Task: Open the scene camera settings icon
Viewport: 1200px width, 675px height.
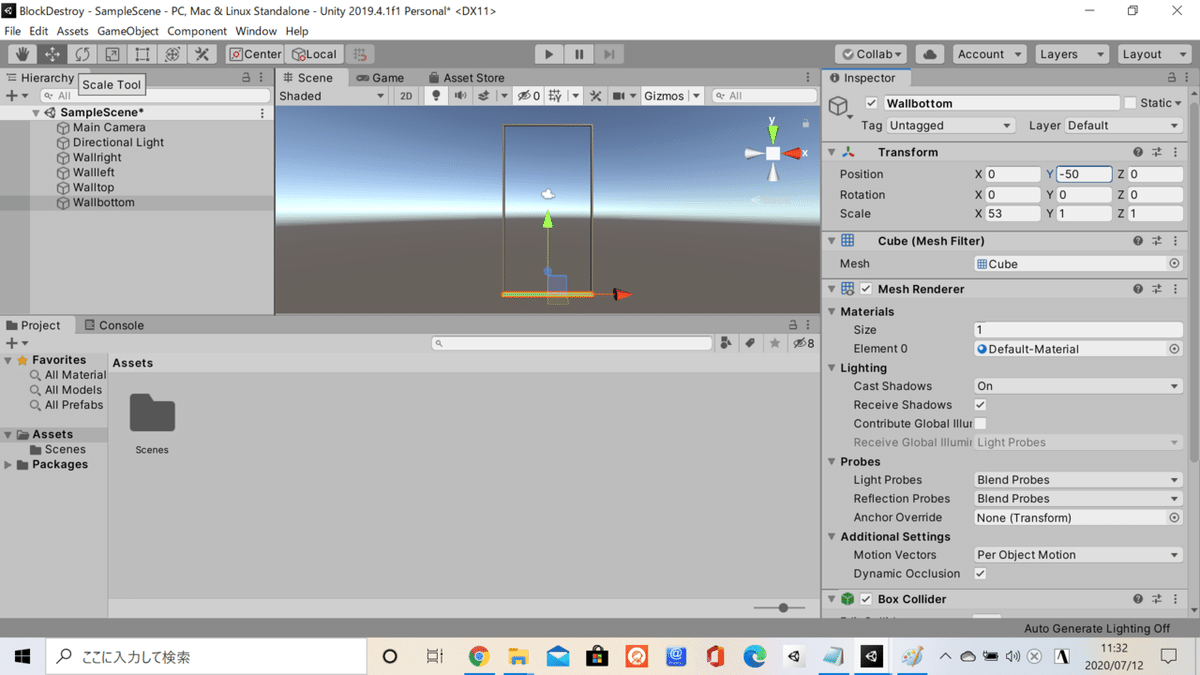Action: point(618,96)
